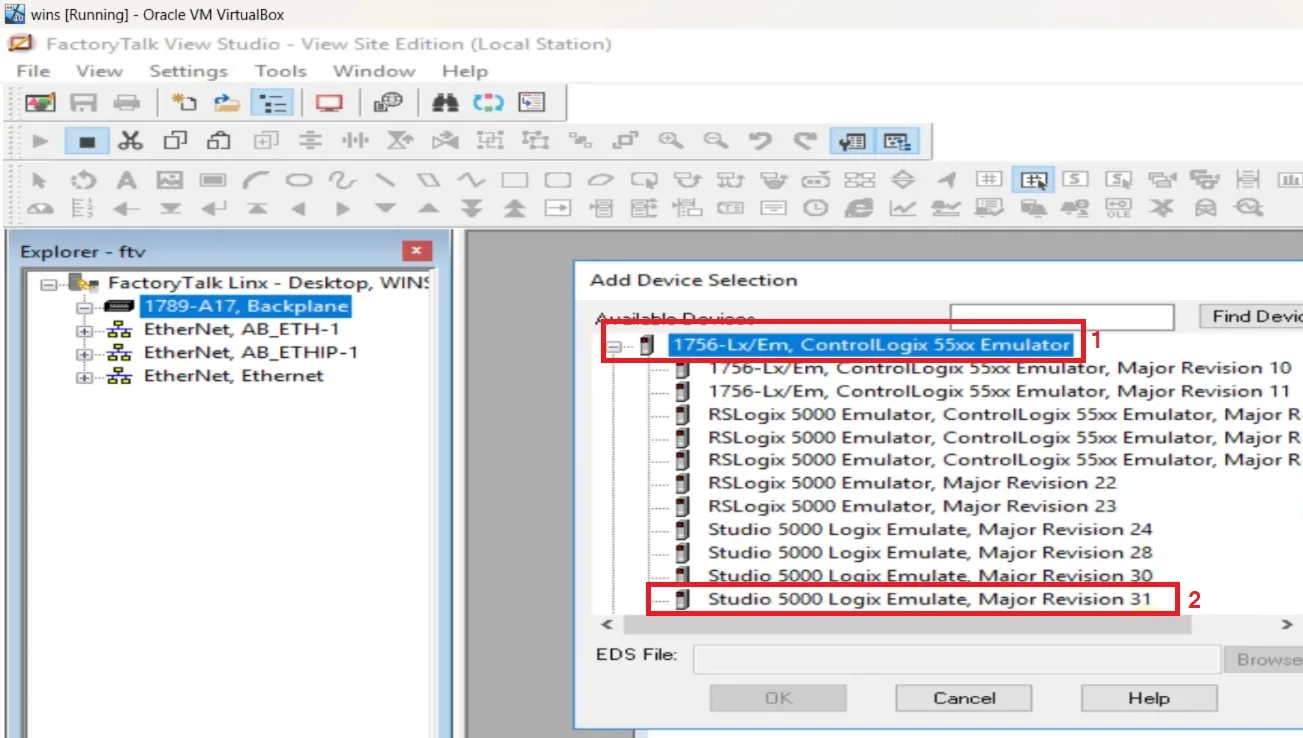Pick the Ellipse drawing tool
The height and width of the screenshot is (738, 1303).
[x=297, y=181]
